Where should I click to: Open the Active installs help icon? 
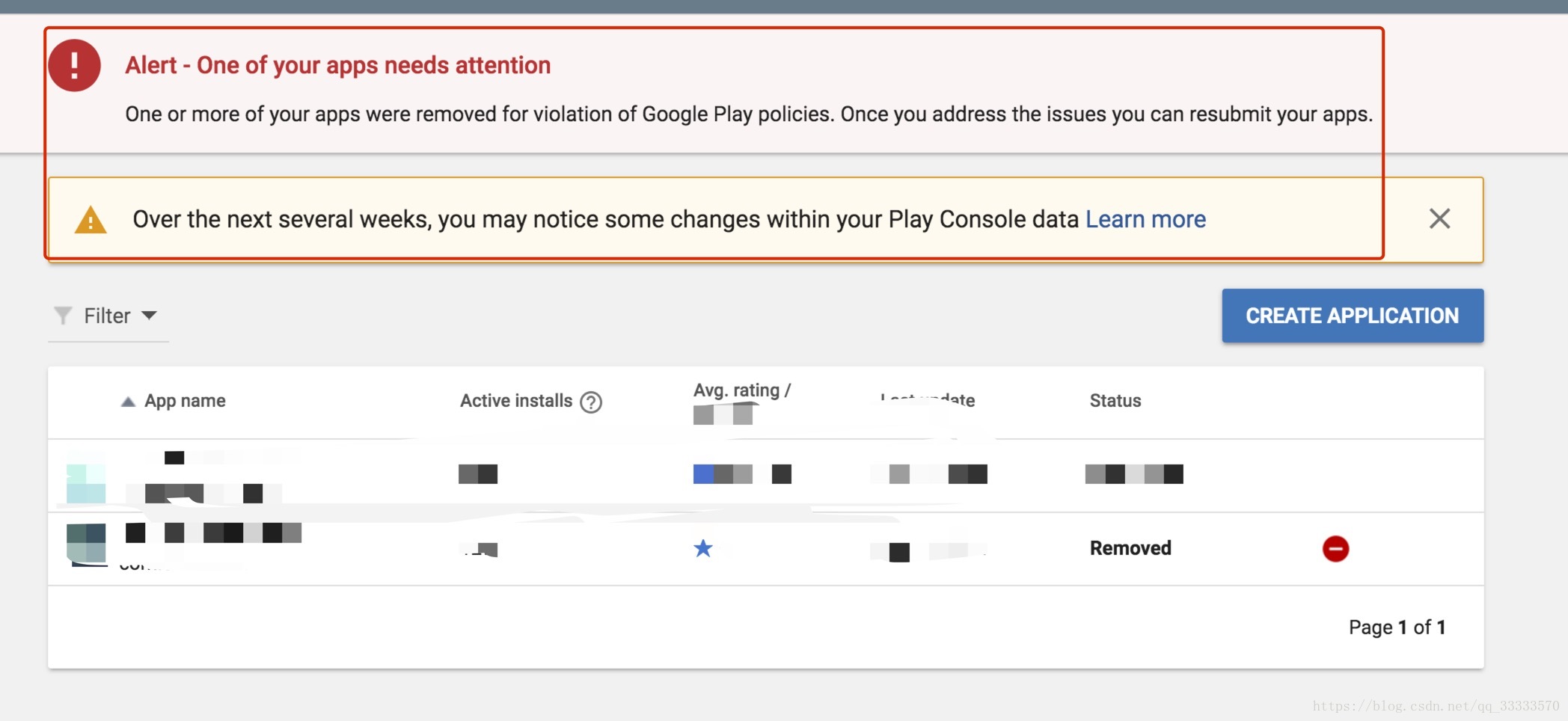(591, 402)
